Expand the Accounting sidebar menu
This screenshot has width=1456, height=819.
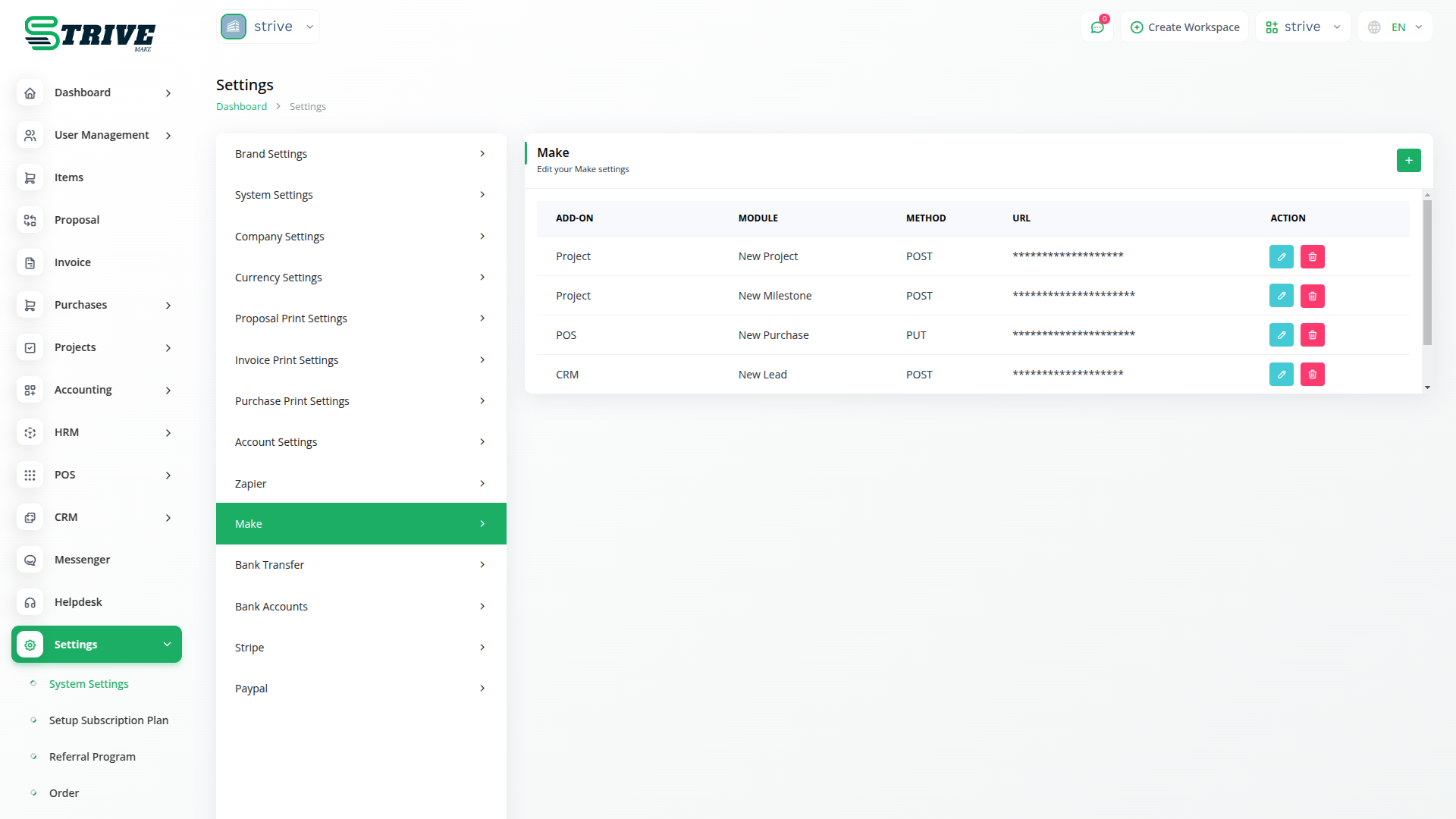click(96, 390)
